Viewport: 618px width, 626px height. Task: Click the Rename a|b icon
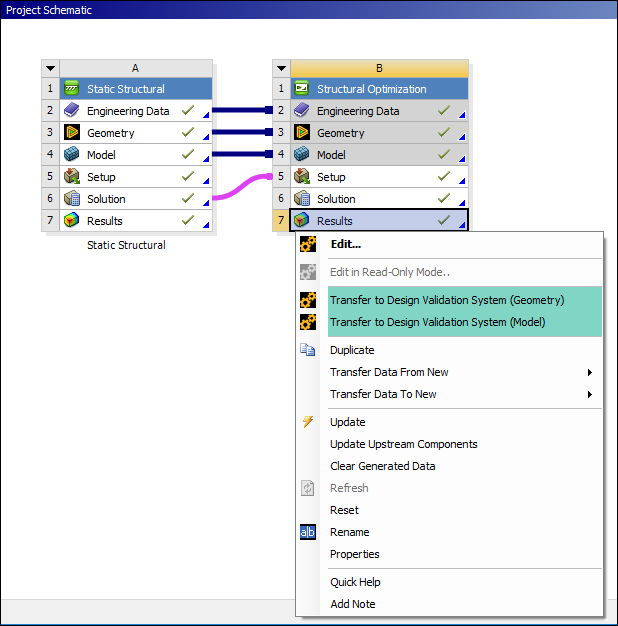tap(308, 532)
